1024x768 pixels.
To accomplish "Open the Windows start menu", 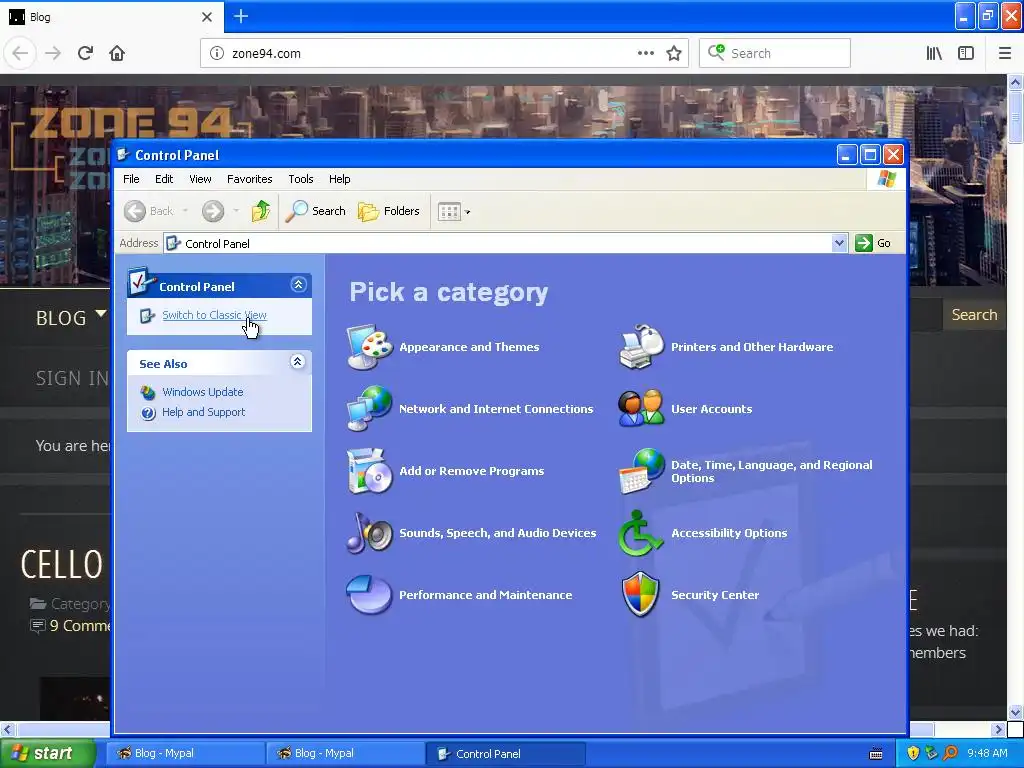I will [47, 753].
